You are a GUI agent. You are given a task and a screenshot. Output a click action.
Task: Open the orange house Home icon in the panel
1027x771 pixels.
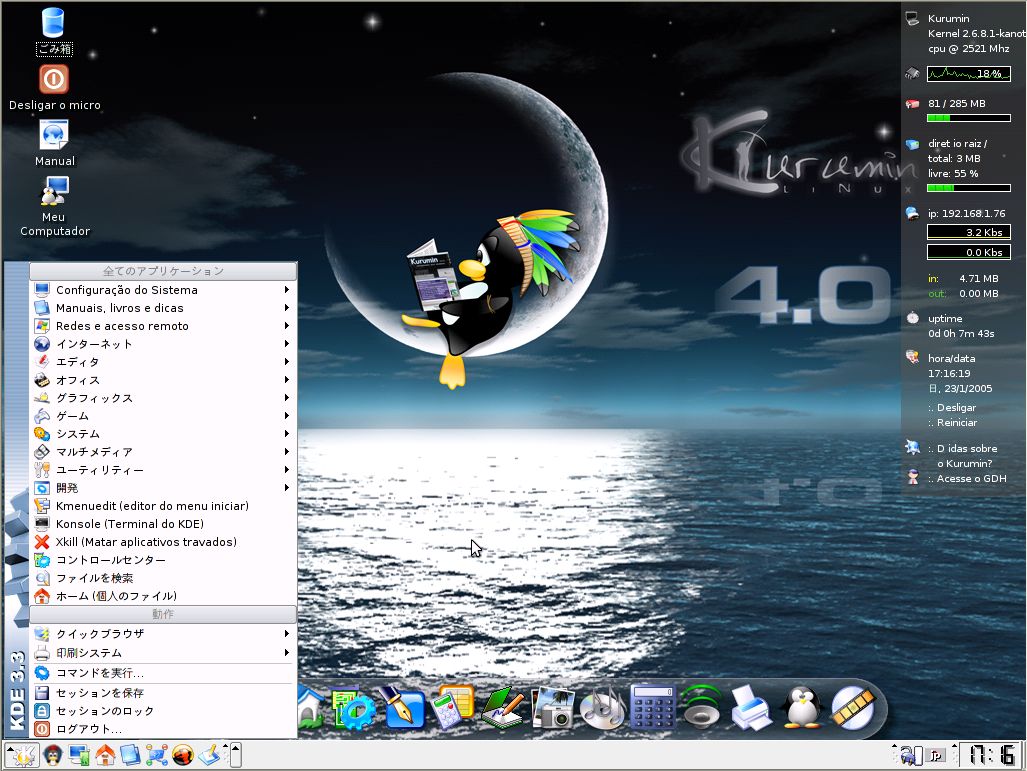tap(105, 755)
